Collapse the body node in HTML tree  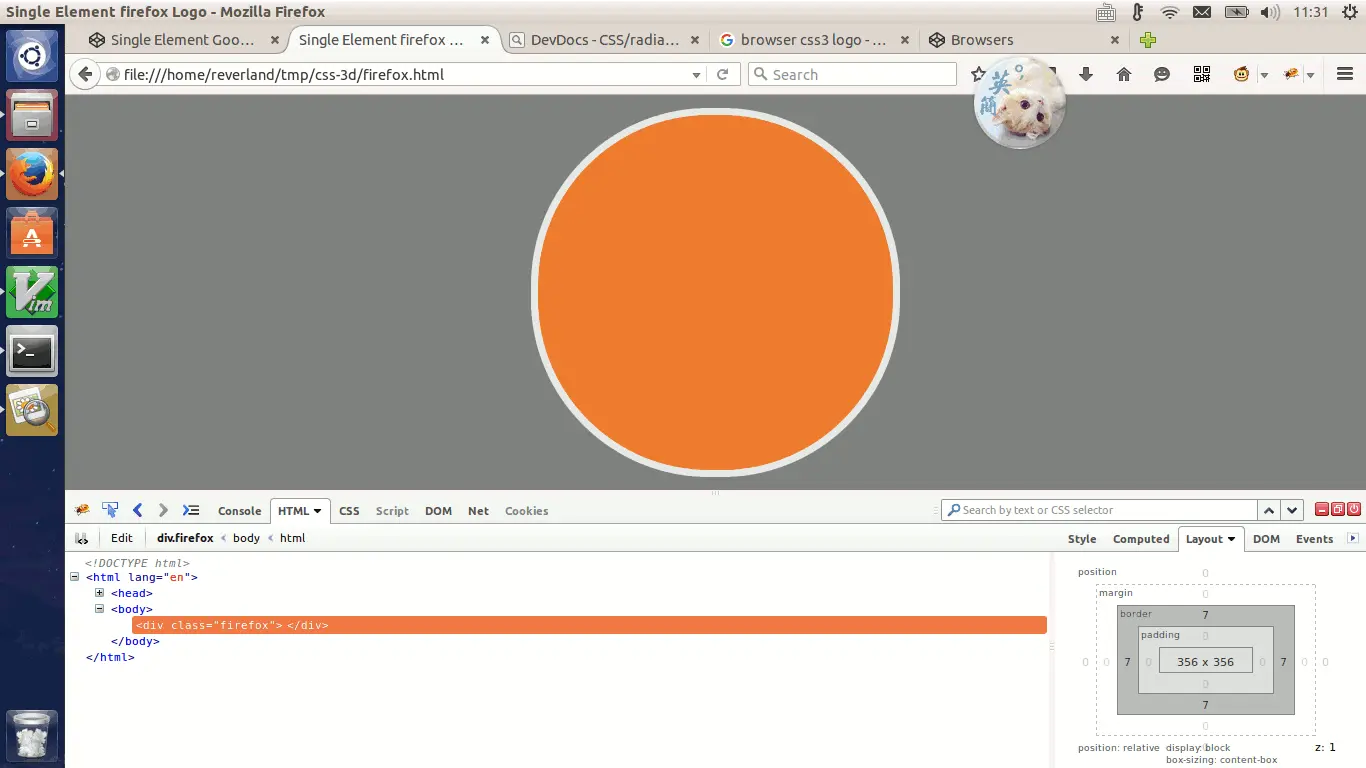coord(100,609)
